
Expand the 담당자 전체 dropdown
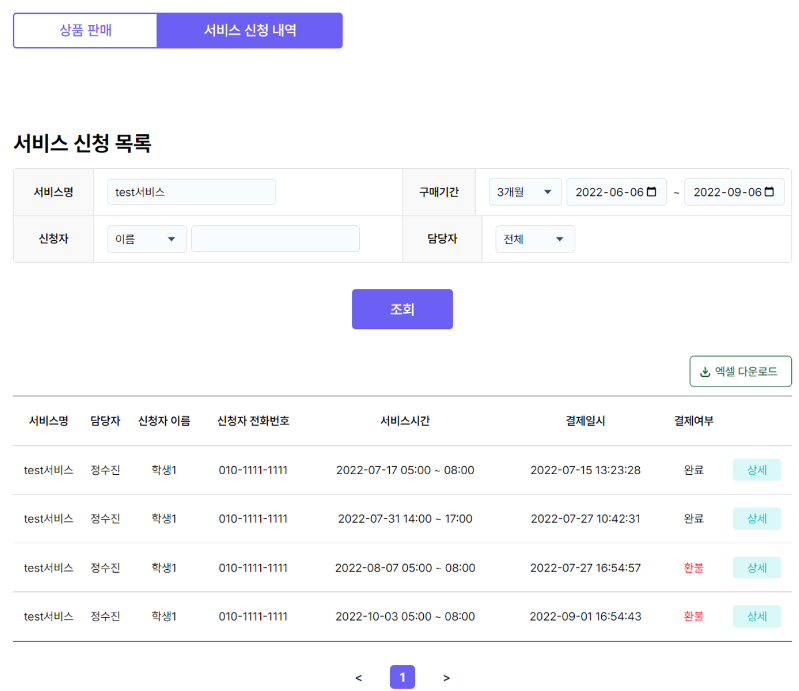[535, 239]
